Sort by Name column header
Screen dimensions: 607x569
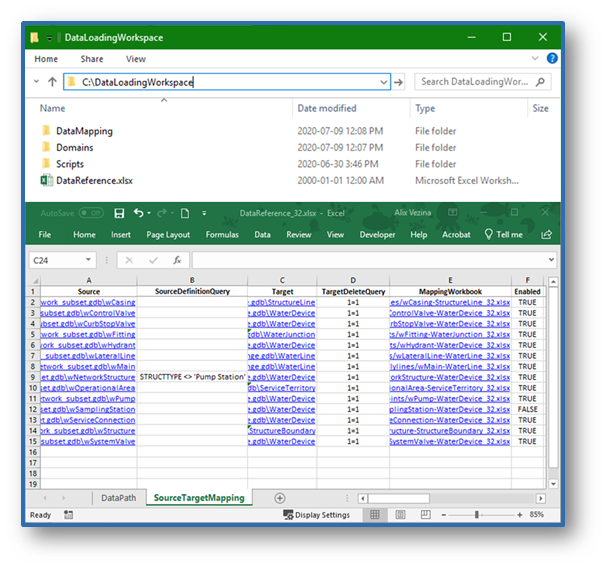pos(52,108)
